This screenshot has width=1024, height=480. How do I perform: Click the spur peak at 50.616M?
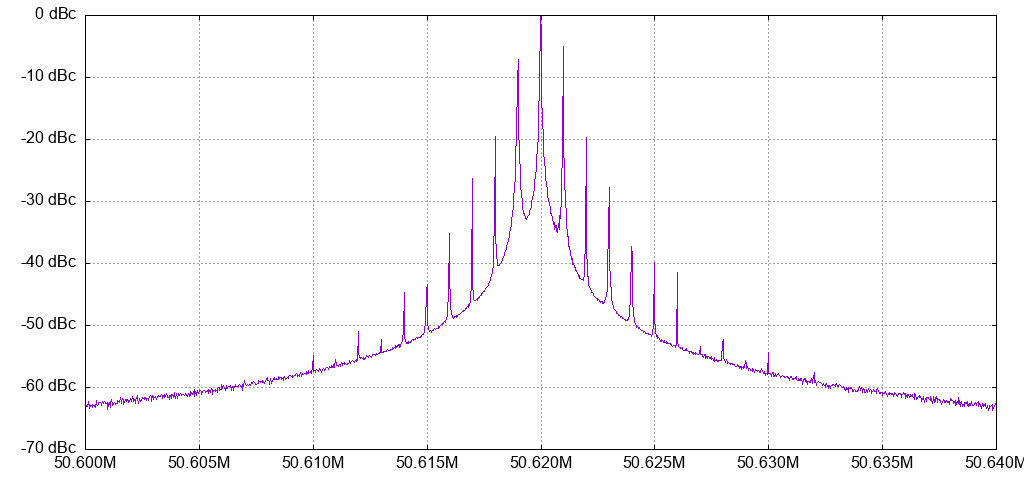click(449, 236)
